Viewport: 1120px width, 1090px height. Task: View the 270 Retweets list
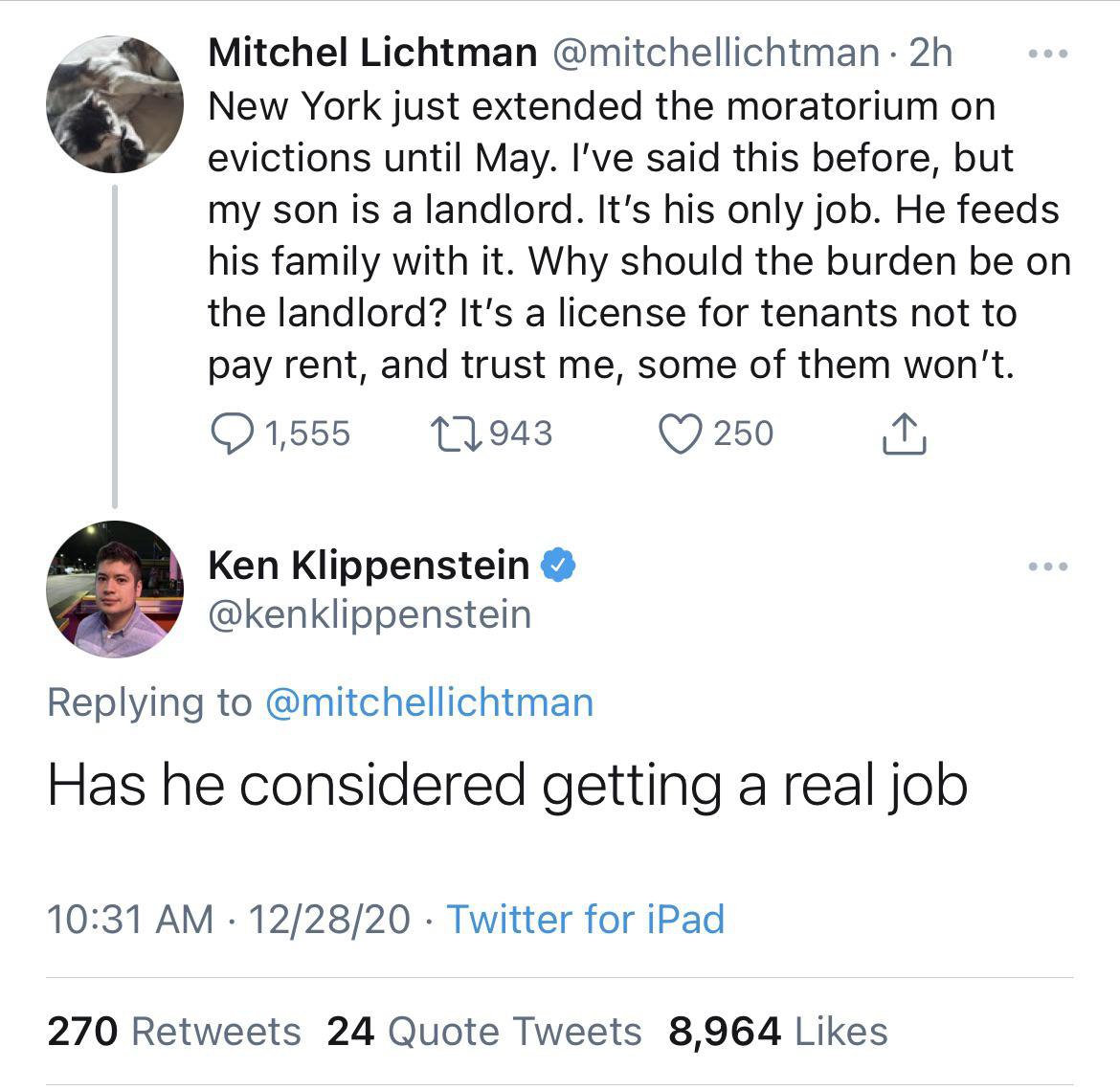click(x=173, y=1031)
